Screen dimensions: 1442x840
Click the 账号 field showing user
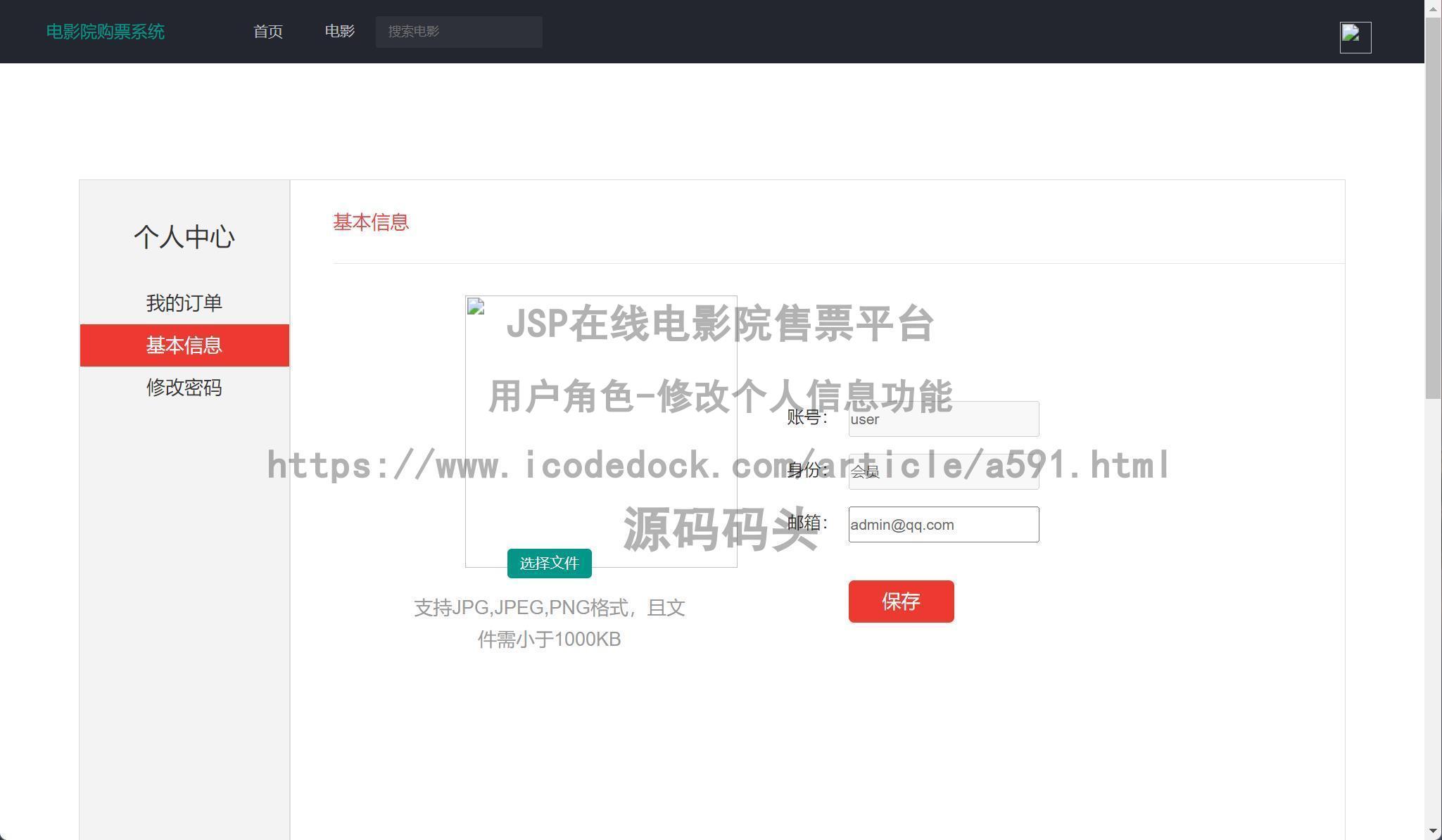coord(943,419)
